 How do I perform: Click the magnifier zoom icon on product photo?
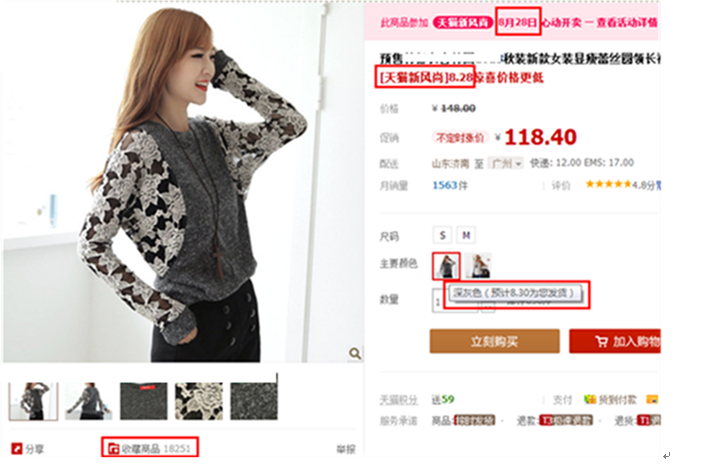tap(355, 354)
